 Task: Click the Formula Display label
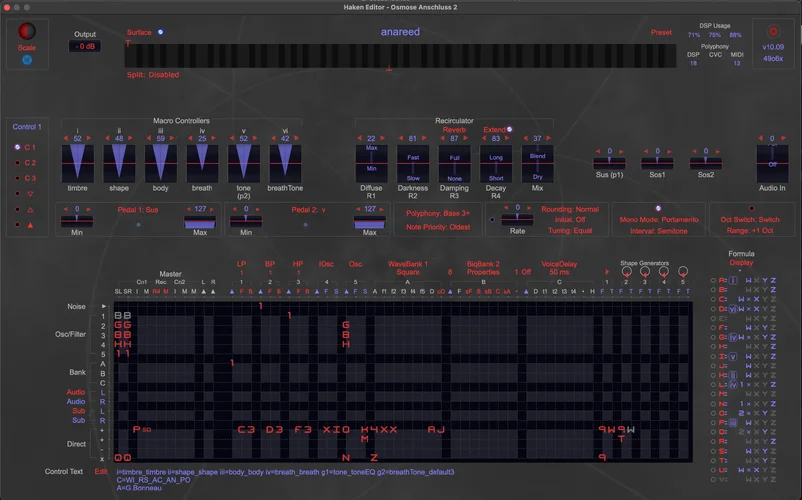(x=741, y=263)
